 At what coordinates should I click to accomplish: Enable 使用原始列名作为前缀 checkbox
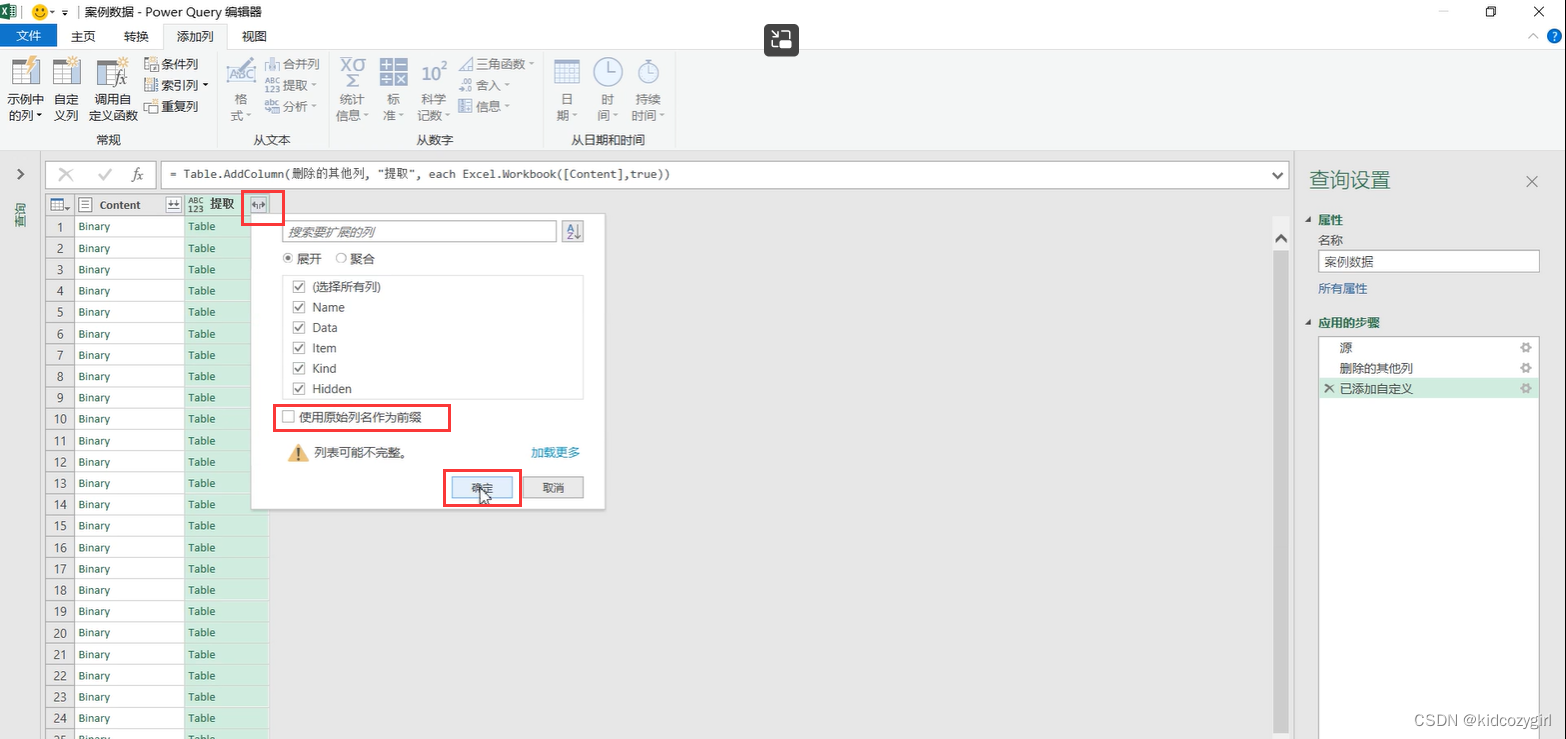(288, 416)
